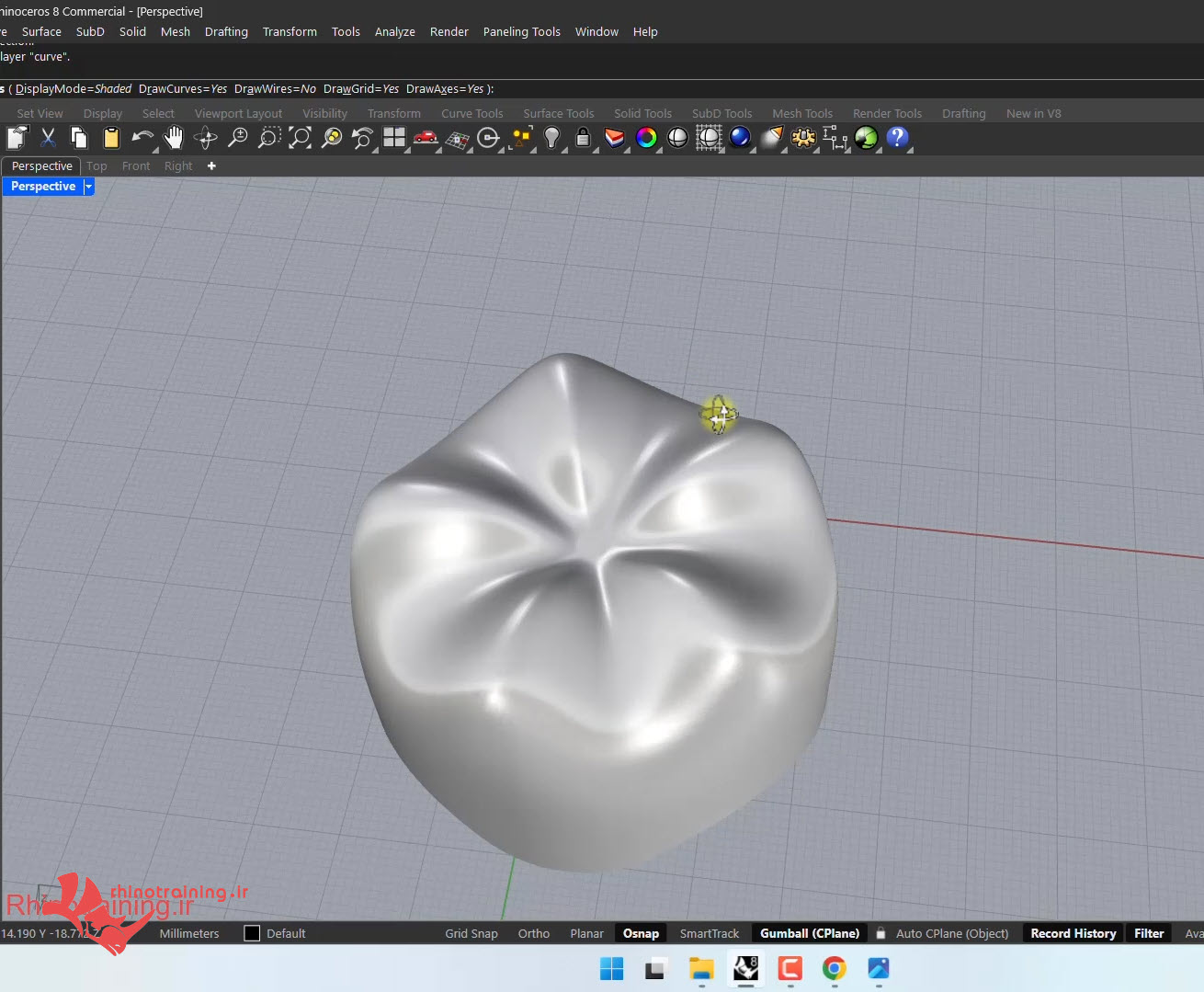This screenshot has height=992, width=1204.
Task: Select the Zoom Extents tool icon
Action: 300,138
